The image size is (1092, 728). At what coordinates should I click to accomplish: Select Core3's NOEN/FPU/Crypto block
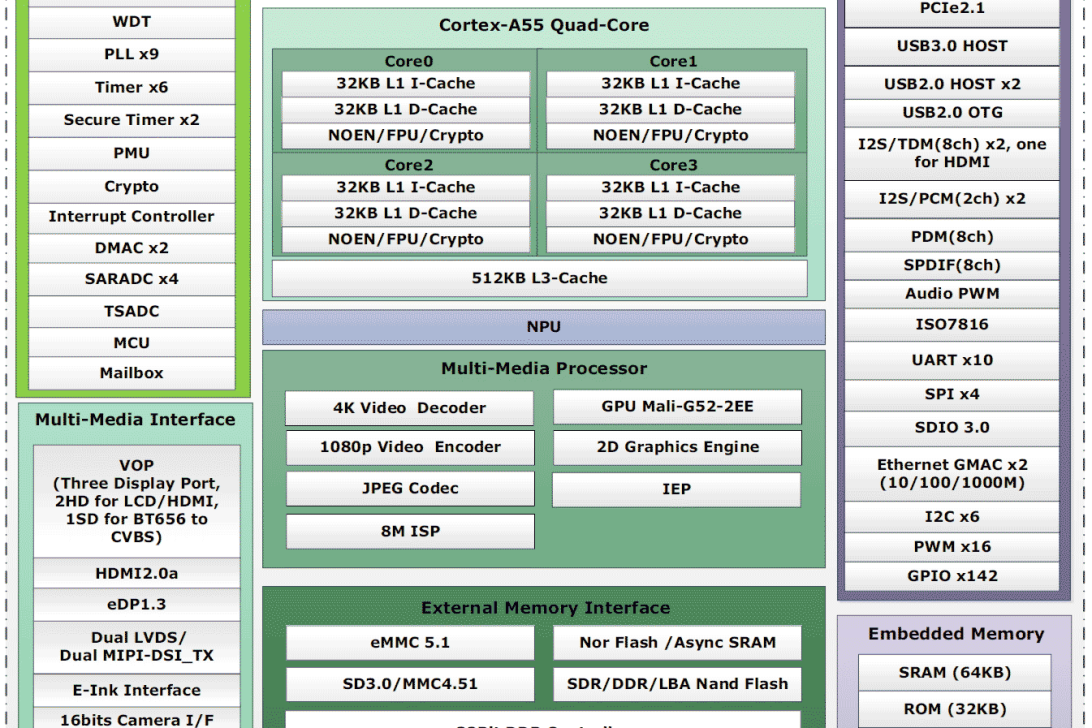670,240
